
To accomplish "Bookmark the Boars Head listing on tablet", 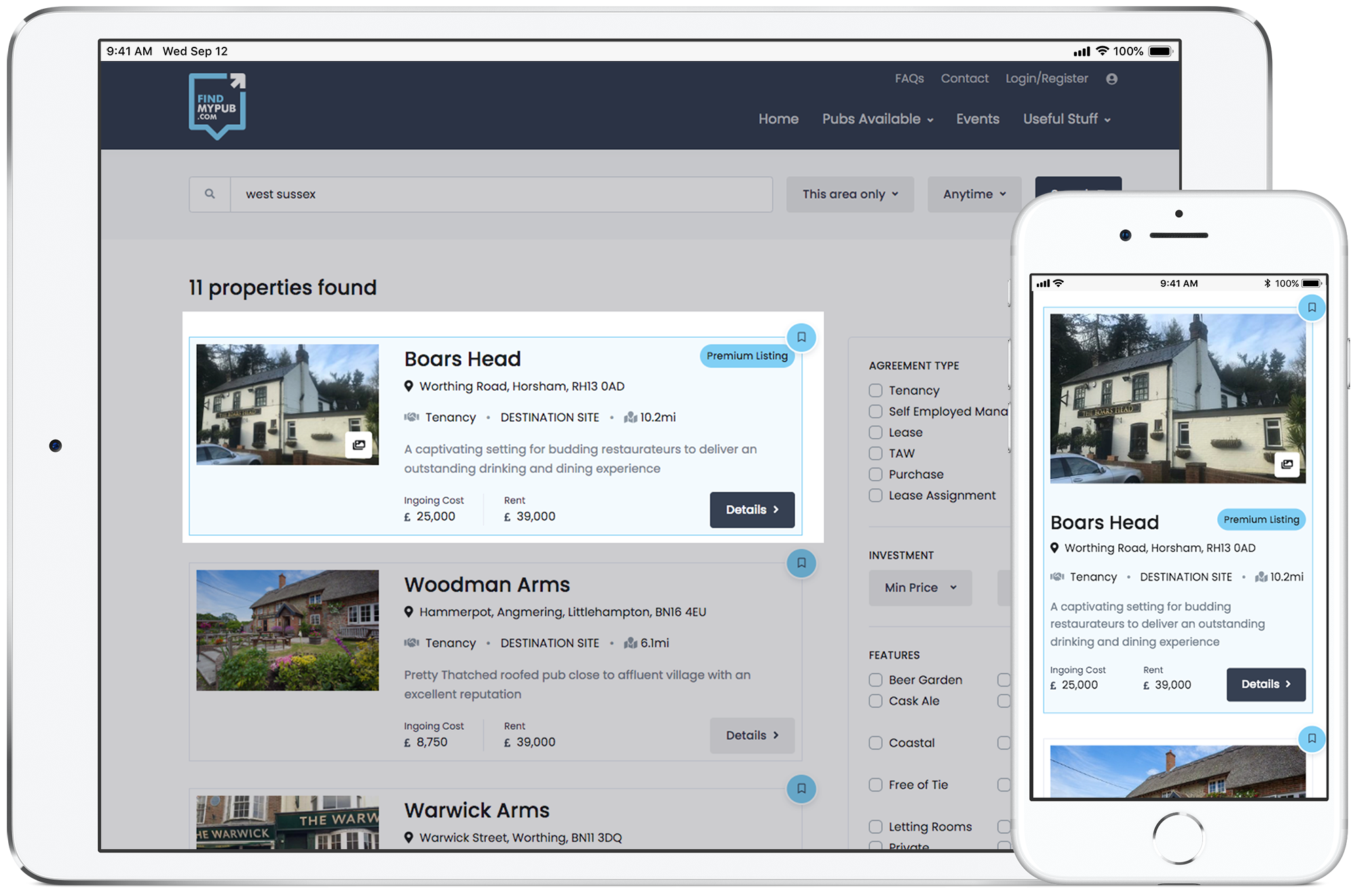I will click(x=801, y=337).
